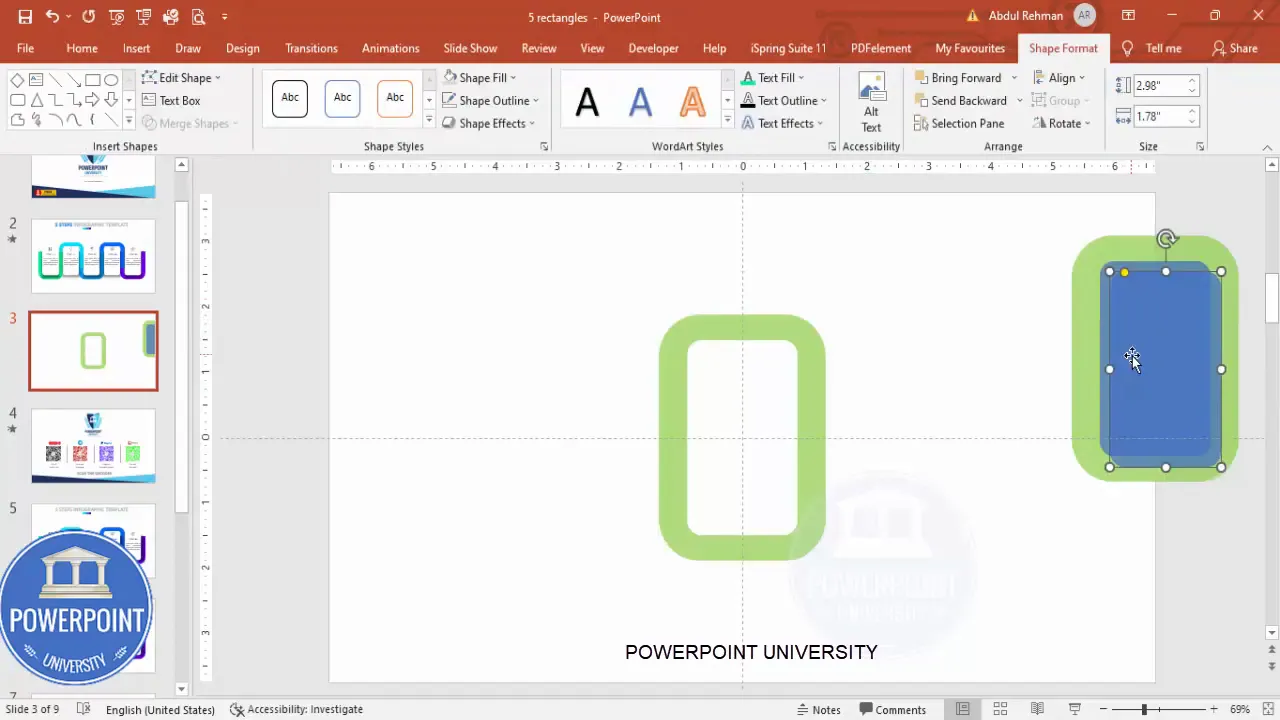Toggle Comments pane
Viewport: 1280px width, 720px height.
892,709
